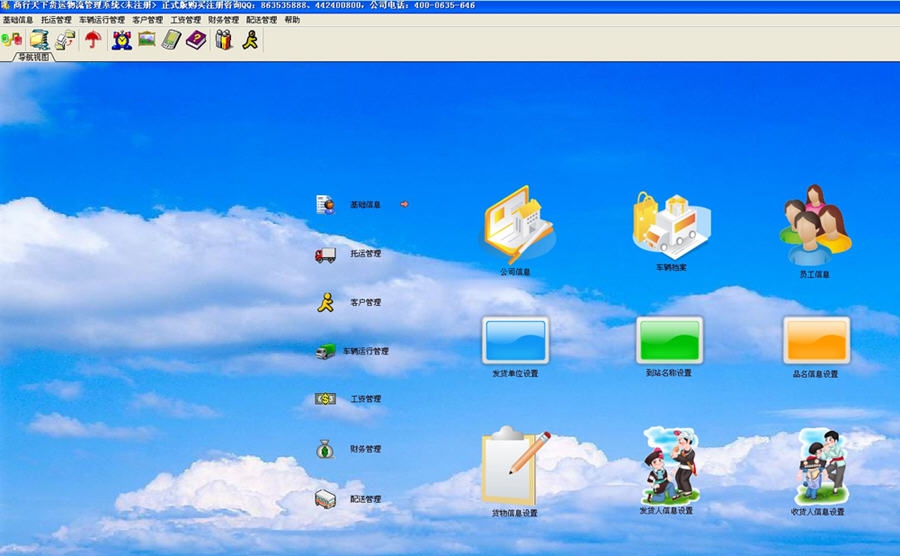The image size is (900, 556).
Task: Open the 财务管理 menu in menu bar
Action: (x=223, y=20)
